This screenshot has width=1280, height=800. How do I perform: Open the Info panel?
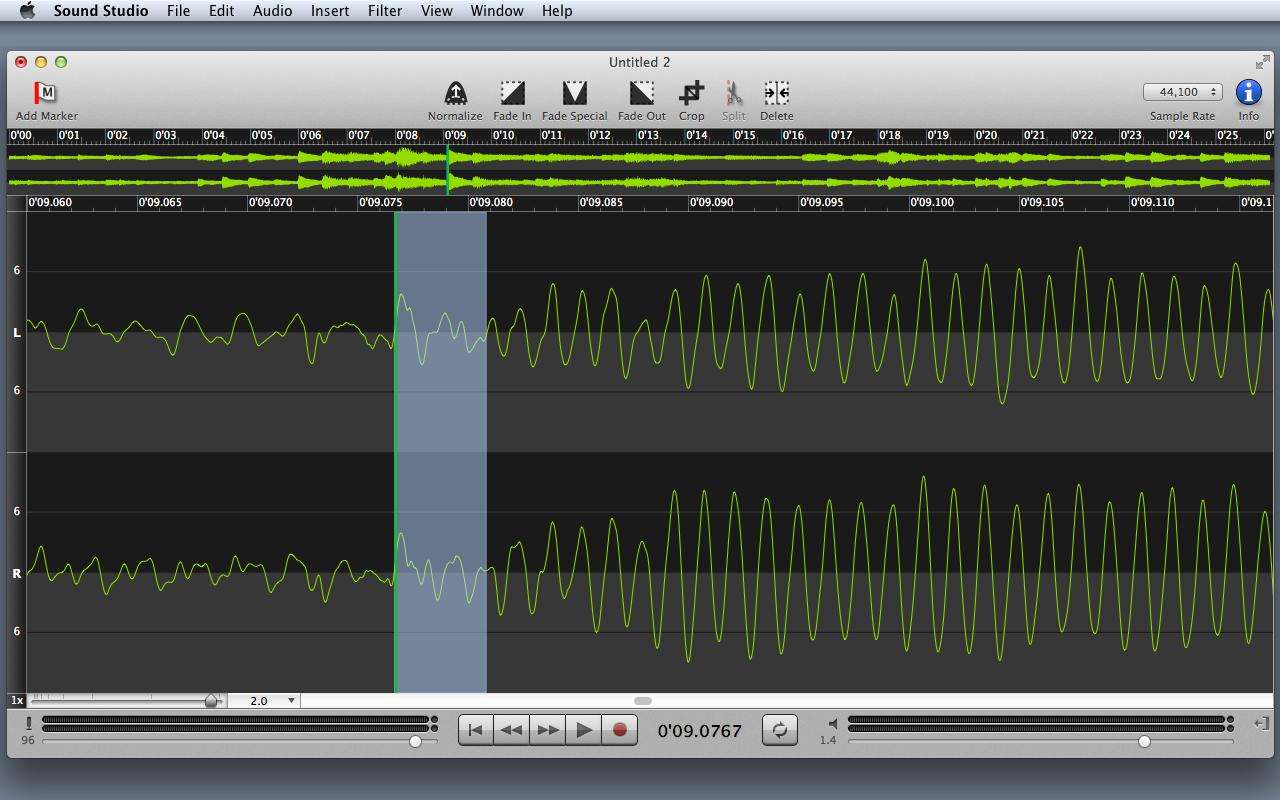1248,92
